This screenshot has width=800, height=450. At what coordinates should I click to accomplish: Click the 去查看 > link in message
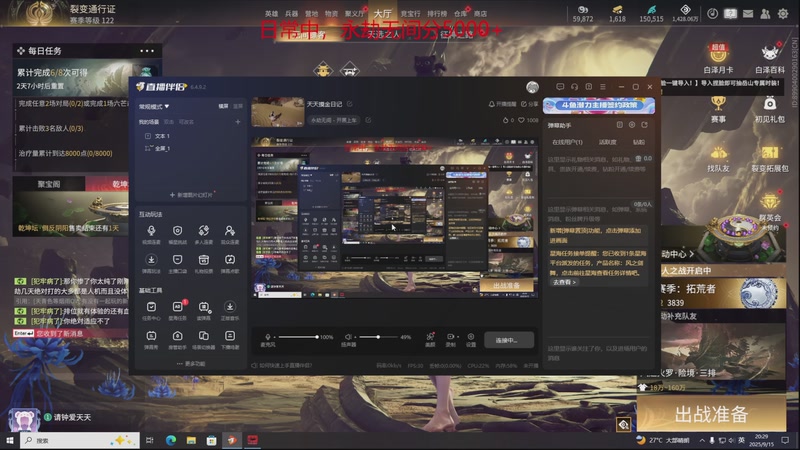(564, 282)
